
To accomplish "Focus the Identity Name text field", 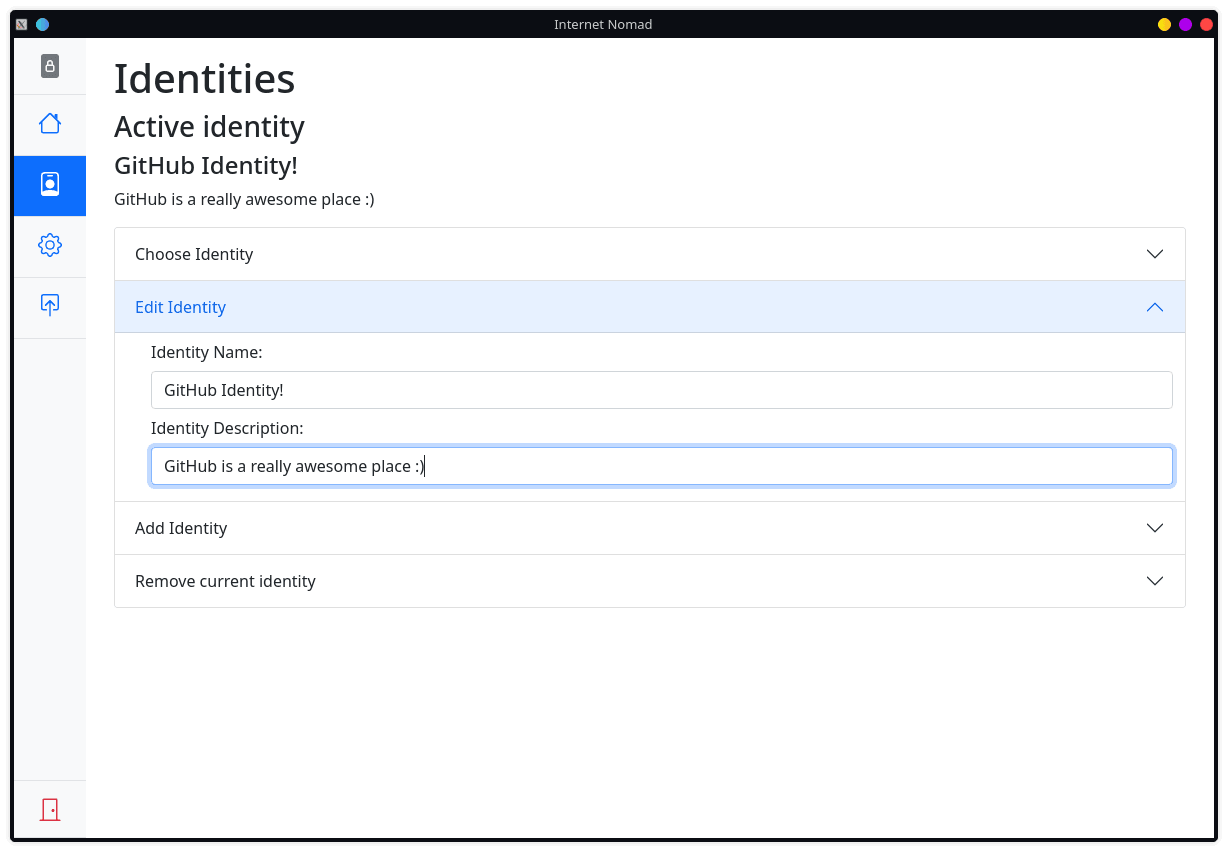I will (x=661, y=390).
